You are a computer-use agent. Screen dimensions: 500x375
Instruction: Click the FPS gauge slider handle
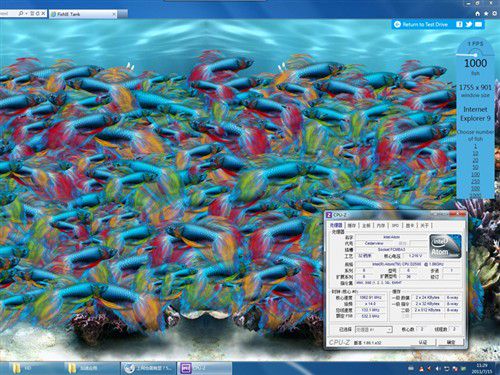pos(475,55)
